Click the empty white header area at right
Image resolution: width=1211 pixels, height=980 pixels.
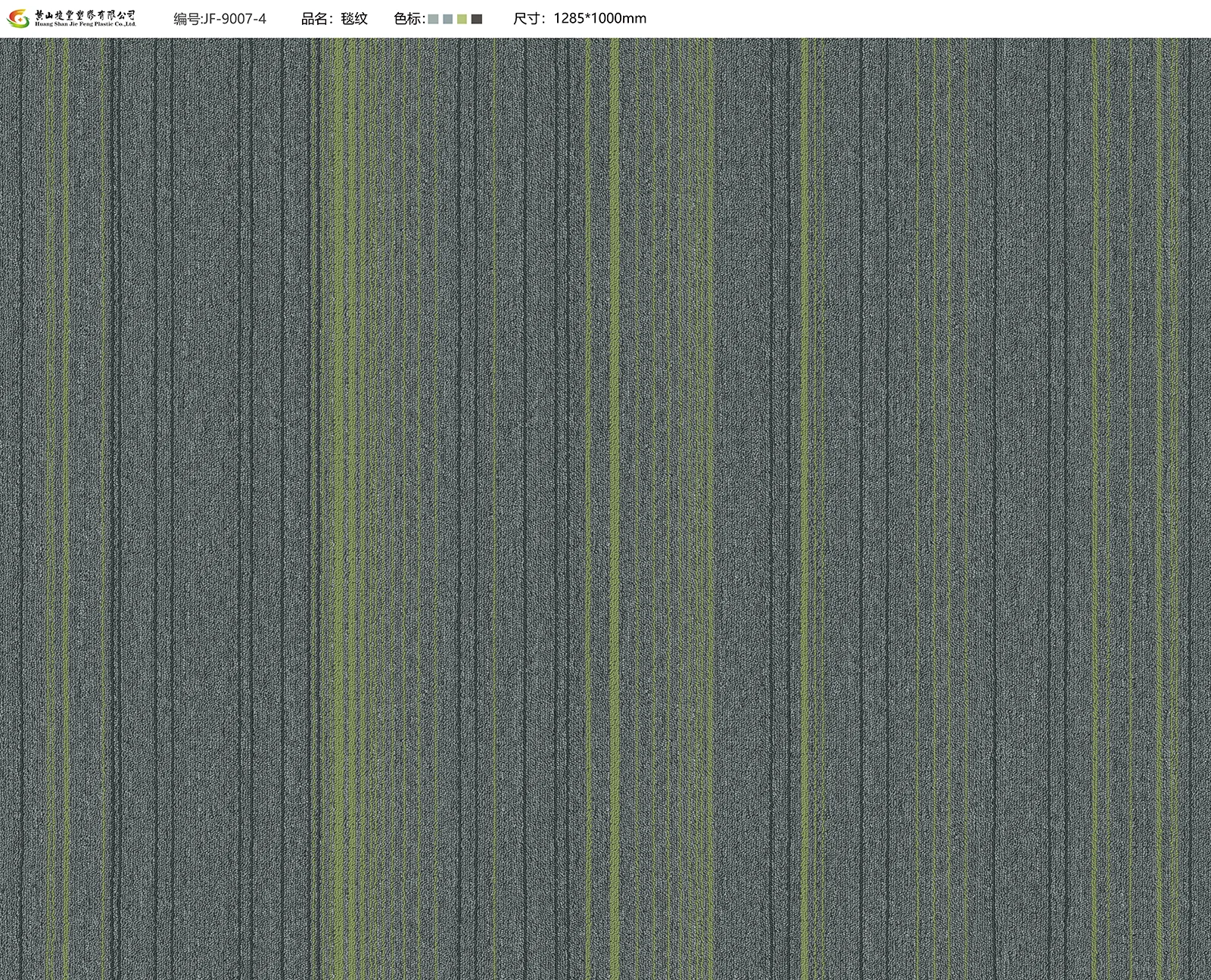pos(946,19)
